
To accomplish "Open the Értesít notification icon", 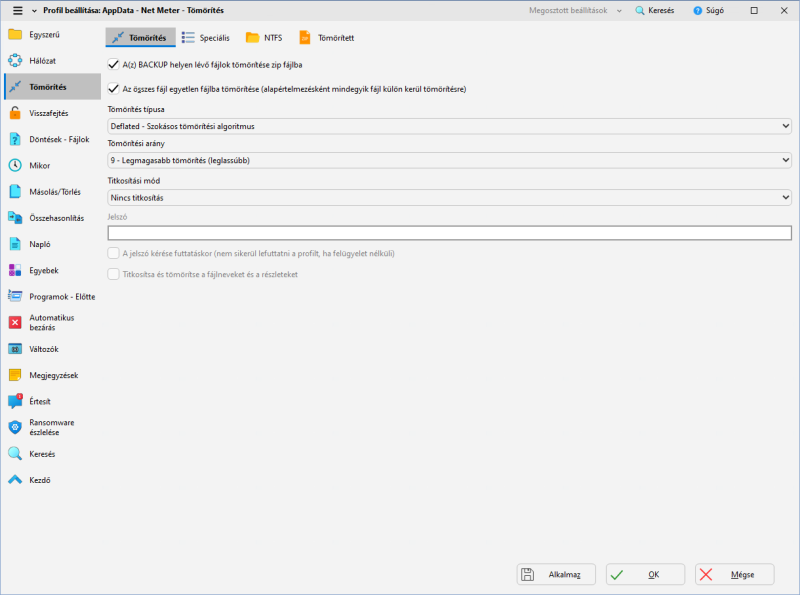I will 15,401.
